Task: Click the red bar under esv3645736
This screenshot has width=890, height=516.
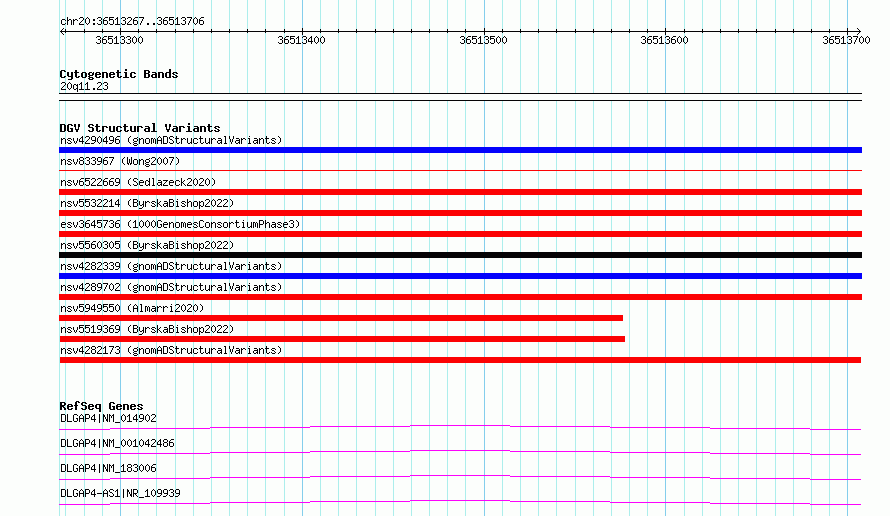Action: 460,234
